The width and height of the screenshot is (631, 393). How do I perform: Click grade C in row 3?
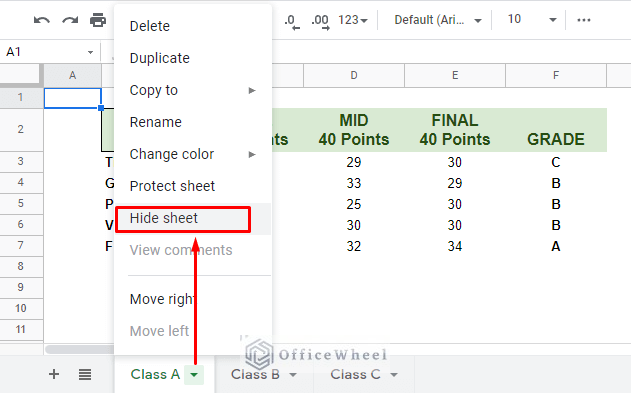tap(556, 162)
